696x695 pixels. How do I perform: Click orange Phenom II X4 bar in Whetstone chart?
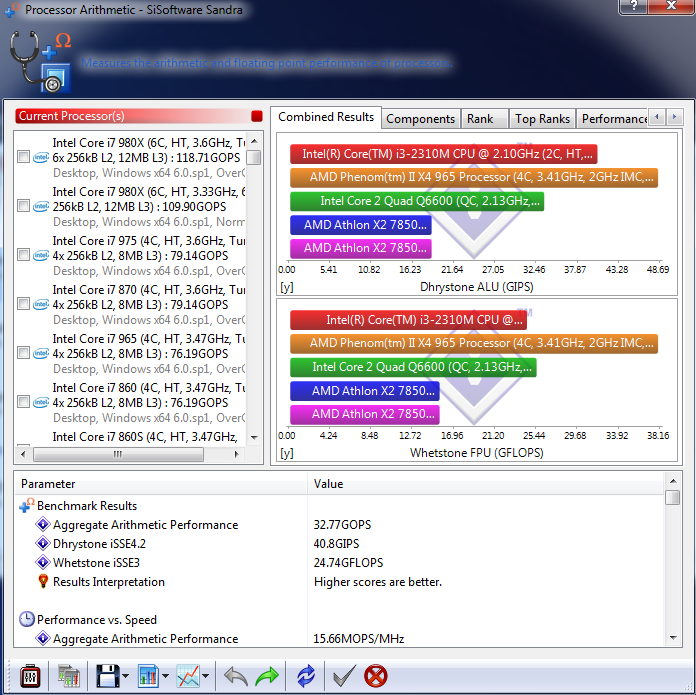click(x=474, y=343)
